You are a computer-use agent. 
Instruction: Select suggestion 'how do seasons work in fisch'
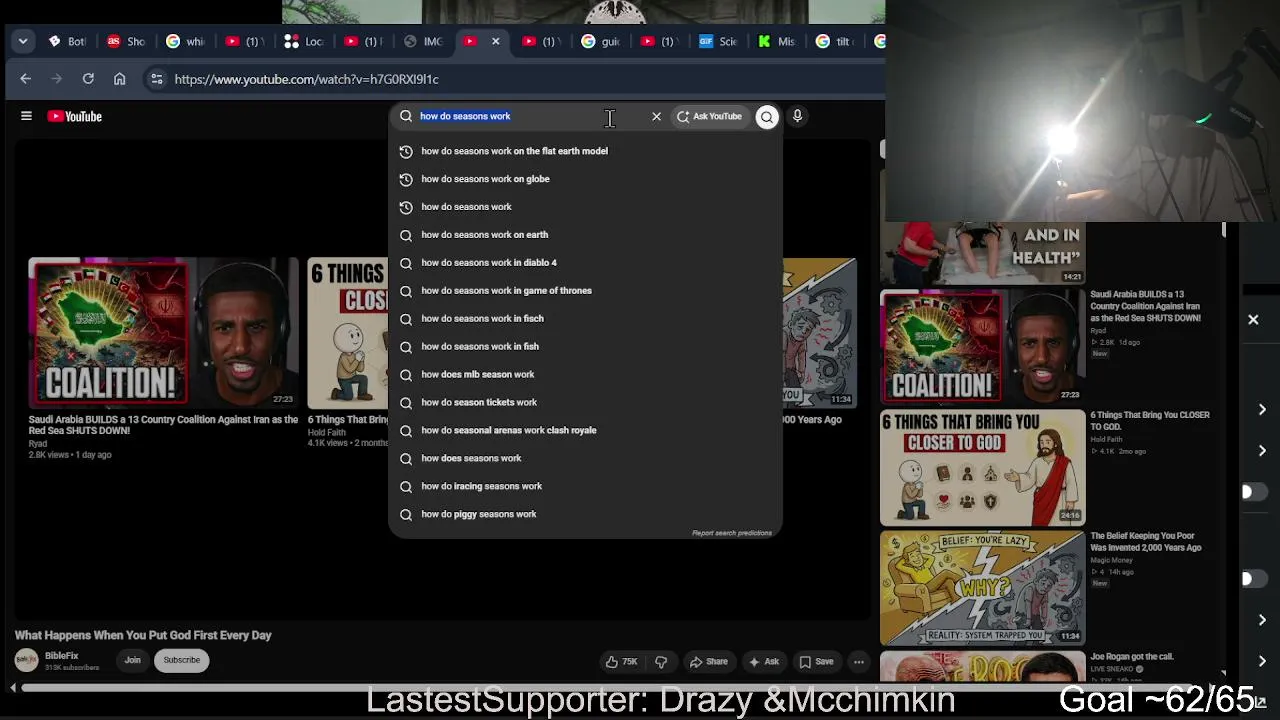[585, 319]
